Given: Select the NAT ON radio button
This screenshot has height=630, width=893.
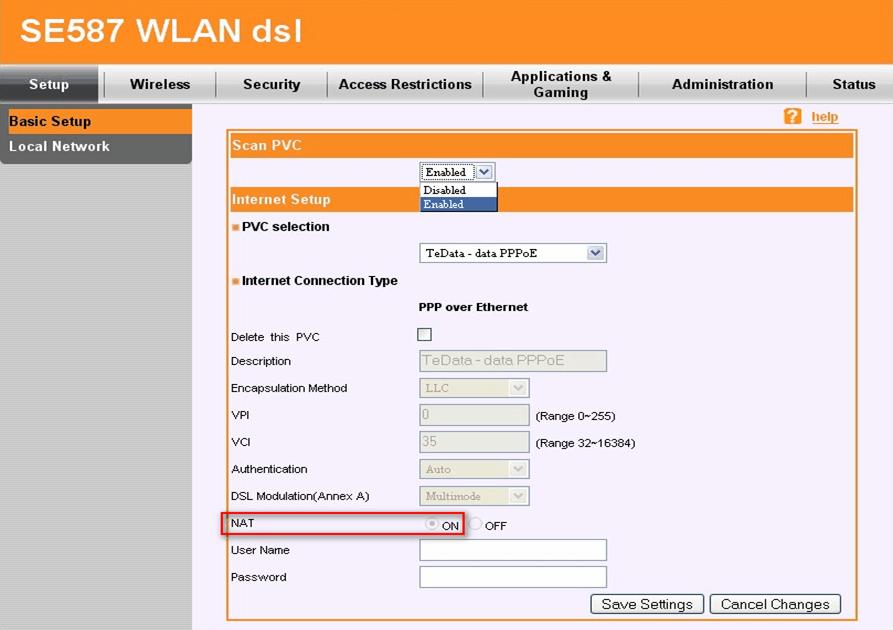Looking at the screenshot, I should tap(431, 524).
